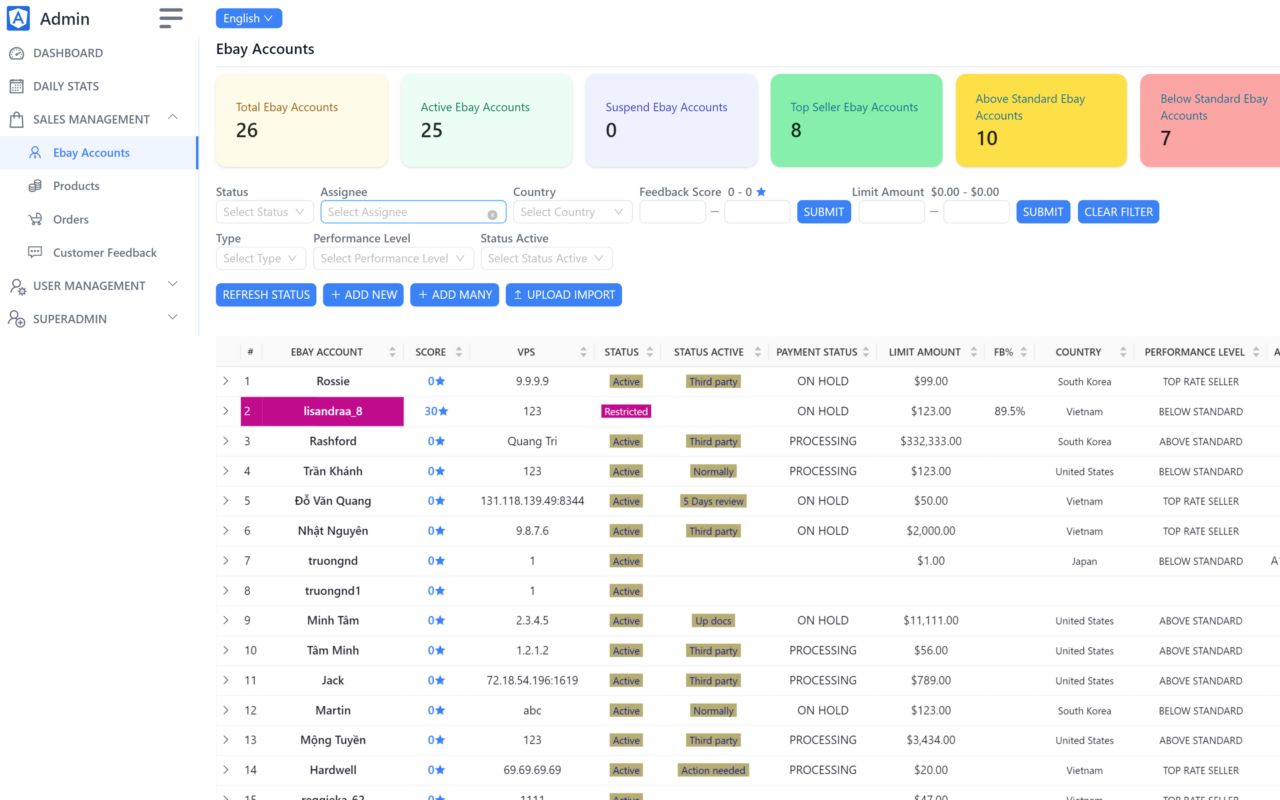Image resolution: width=1280 pixels, height=800 pixels.
Task: Click the Orders cart icon
Action: coord(35,219)
